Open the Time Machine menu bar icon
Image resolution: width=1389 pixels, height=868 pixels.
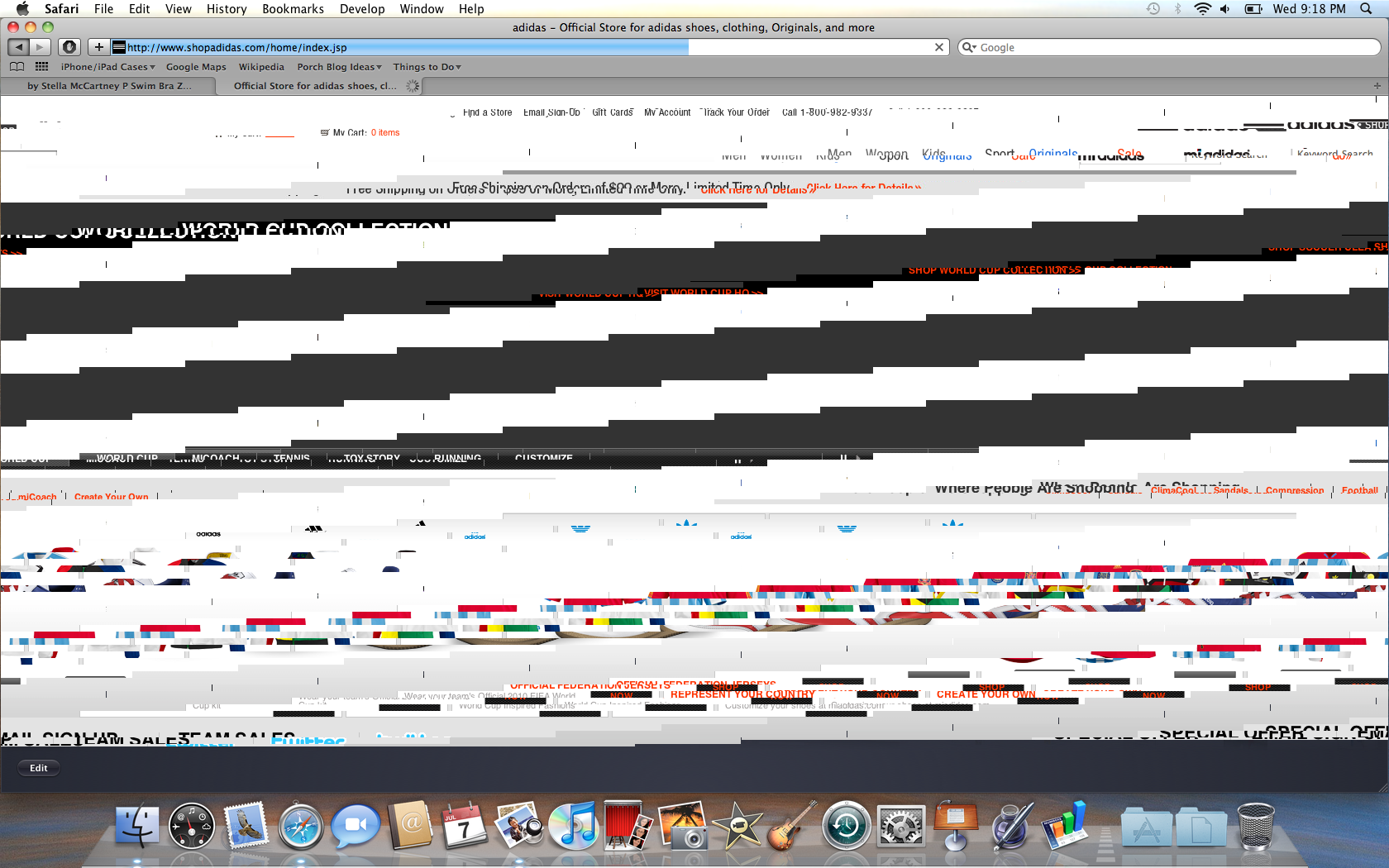1153,8
